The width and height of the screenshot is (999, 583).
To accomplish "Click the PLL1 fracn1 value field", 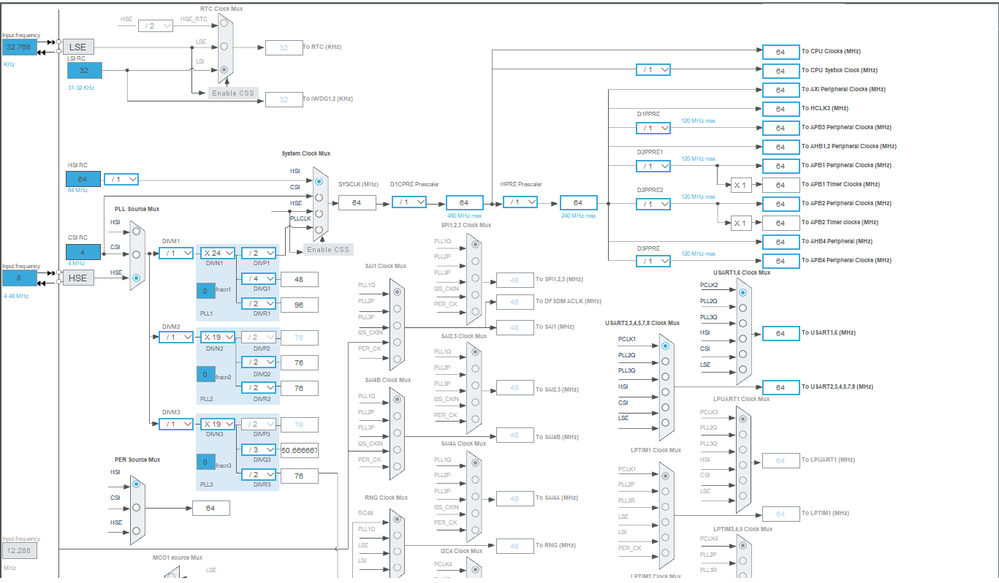I will coord(204,291).
